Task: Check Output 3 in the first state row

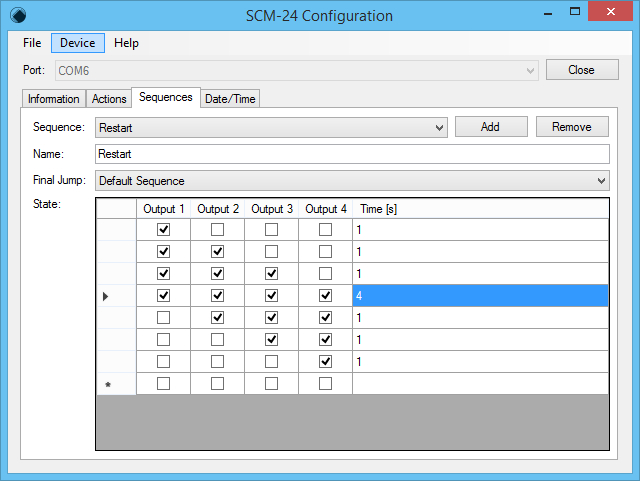Action: pyautogui.click(x=271, y=229)
